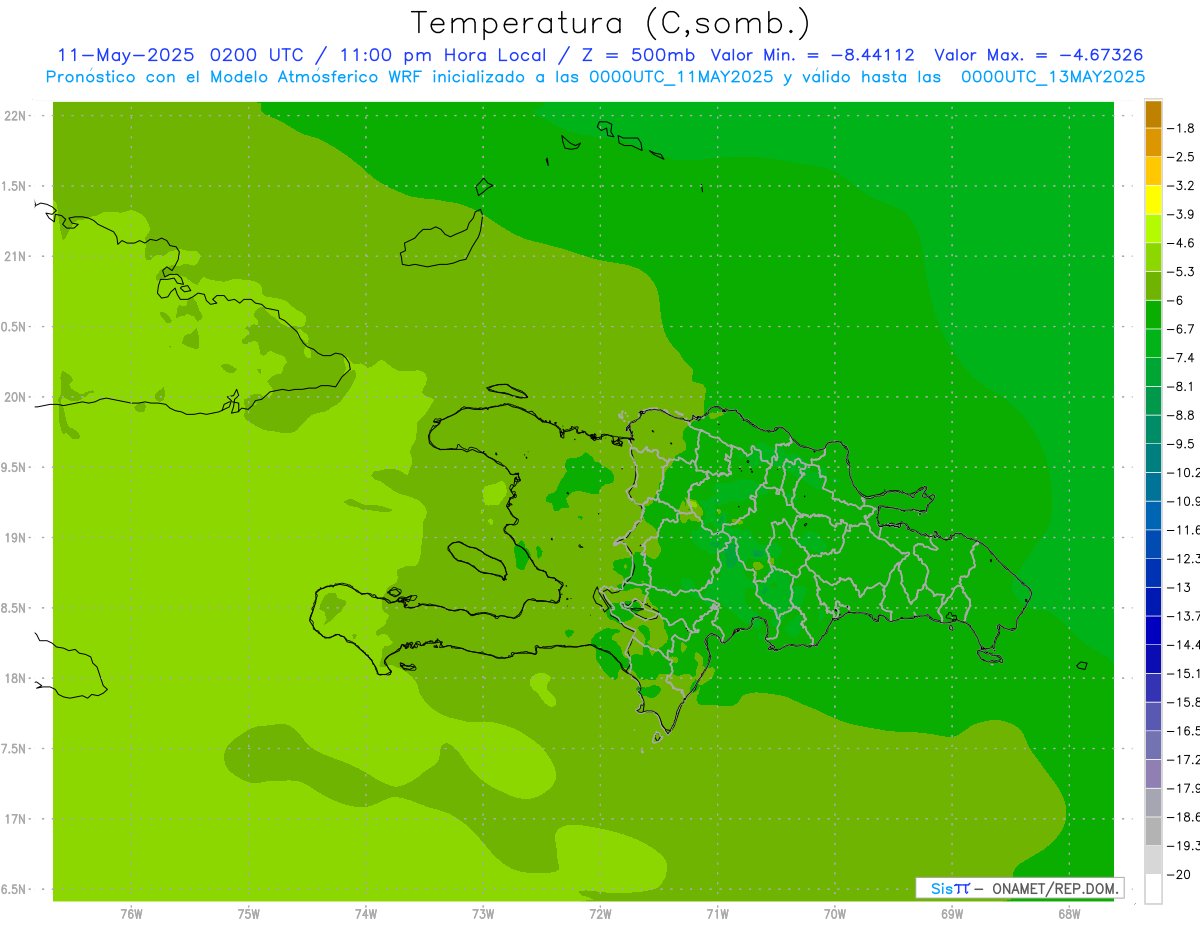Click "Valor Min. = -8.44112"
The height and width of the screenshot is (927, 1200).
point(812,55)
